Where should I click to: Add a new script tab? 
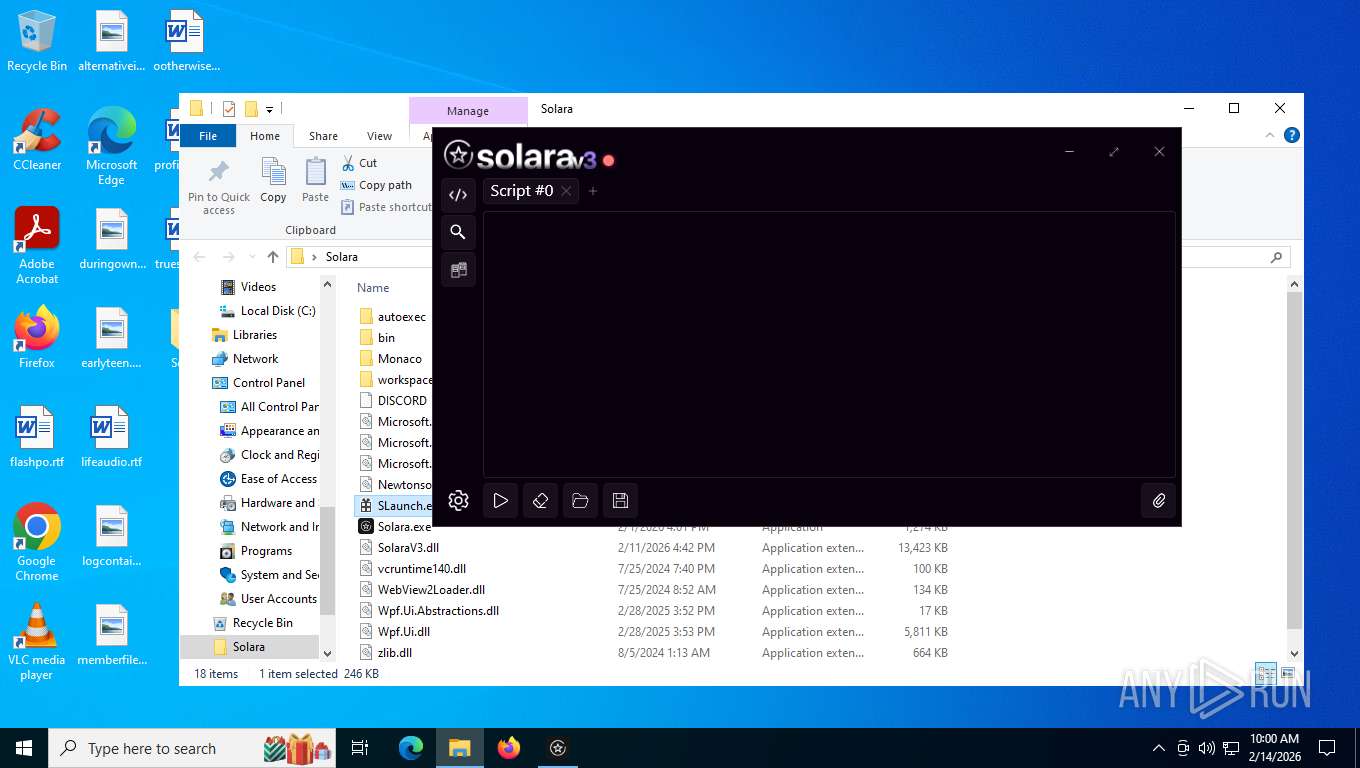click(593, 191)
